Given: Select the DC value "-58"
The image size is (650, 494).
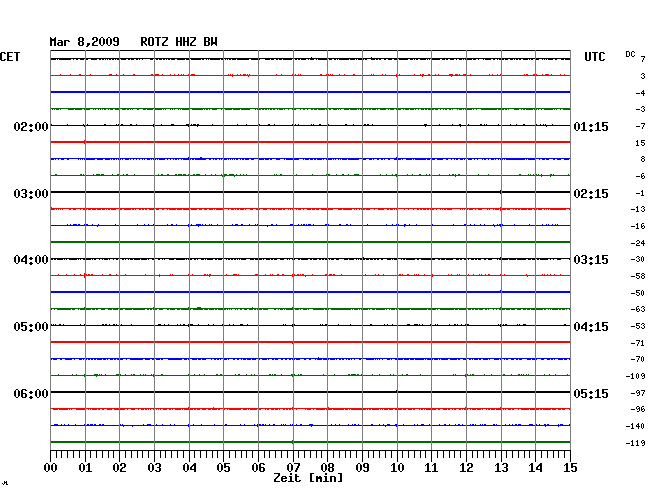Looking at the screenshot, I should 638,276.
